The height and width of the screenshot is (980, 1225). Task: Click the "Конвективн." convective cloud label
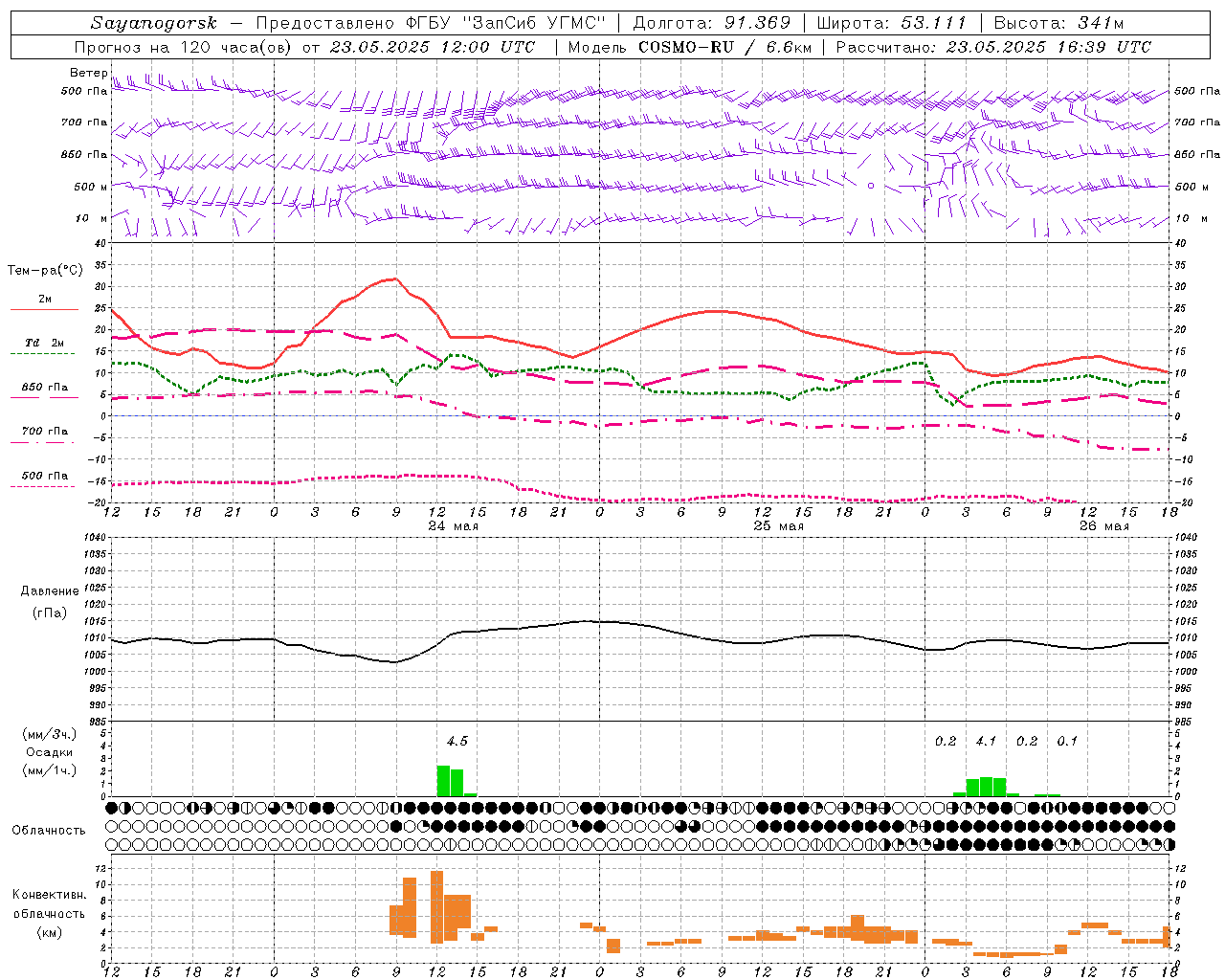(x=50, y=895)
